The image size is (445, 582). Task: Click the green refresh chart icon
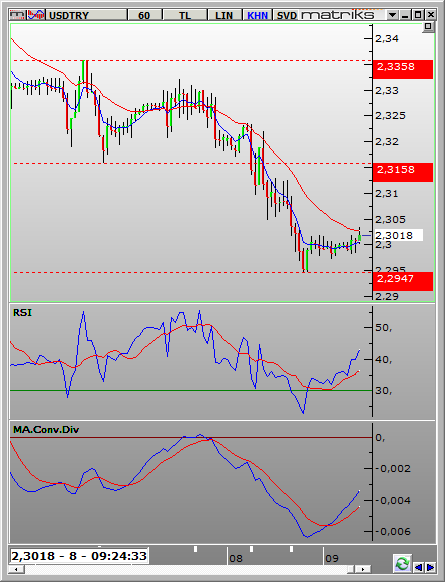pyautogui.click(x=402, y=564)
